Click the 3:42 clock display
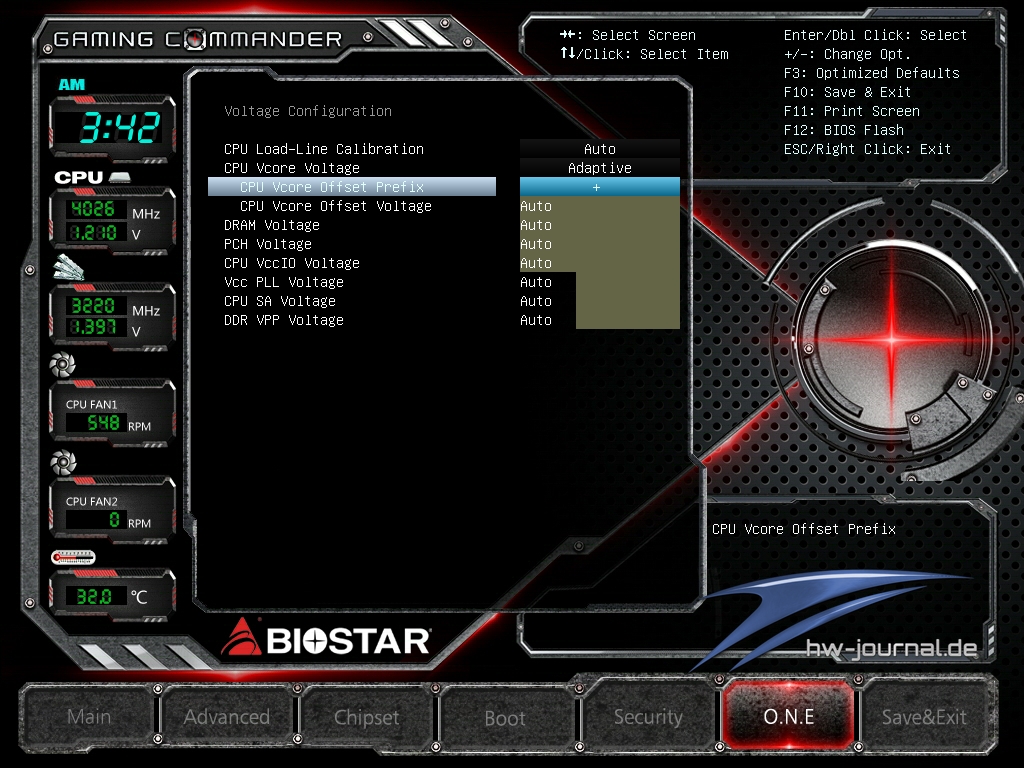Screen dimensions: 1024x768 tap(120, 127)
